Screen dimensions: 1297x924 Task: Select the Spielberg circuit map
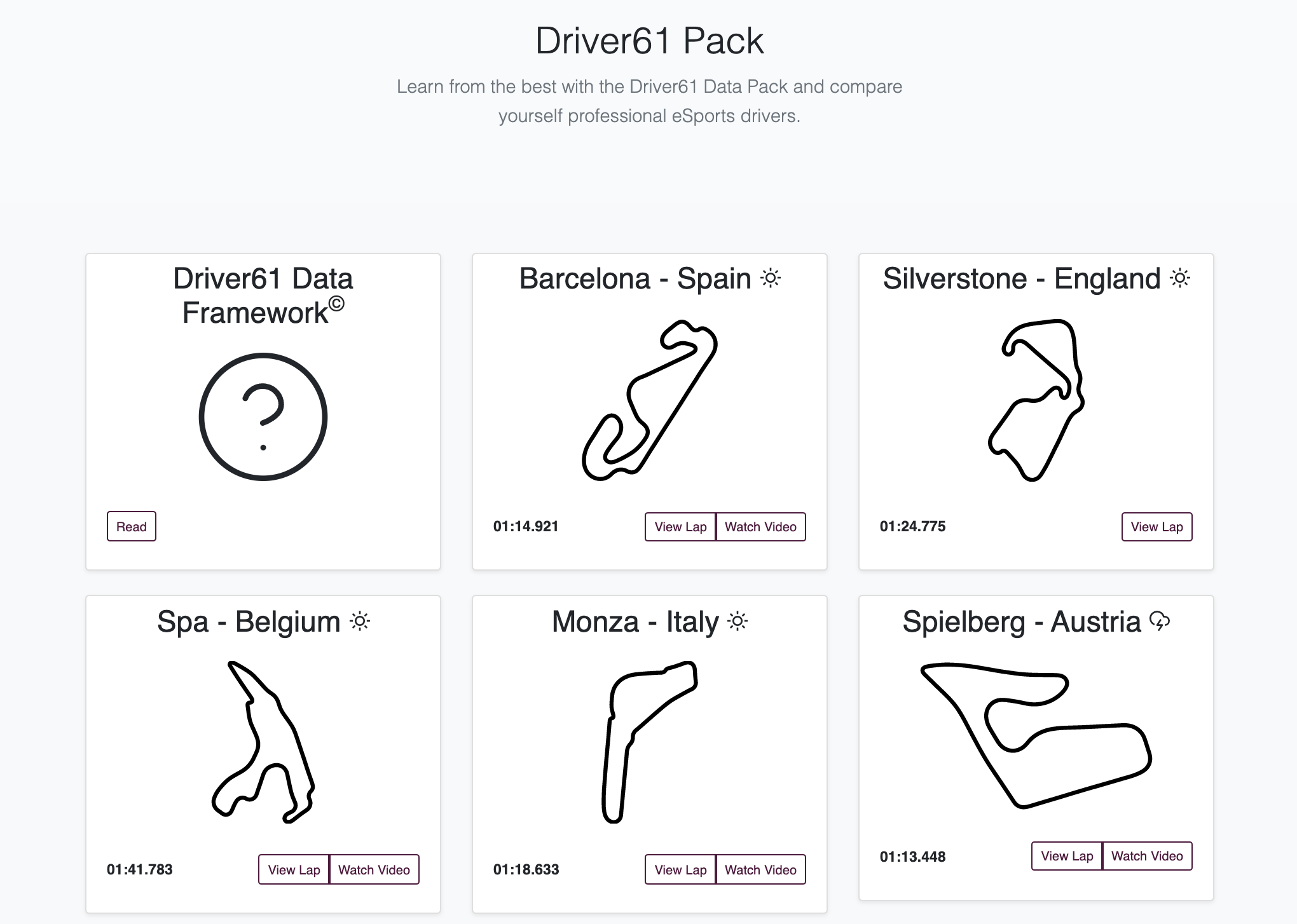(1036, 736)
